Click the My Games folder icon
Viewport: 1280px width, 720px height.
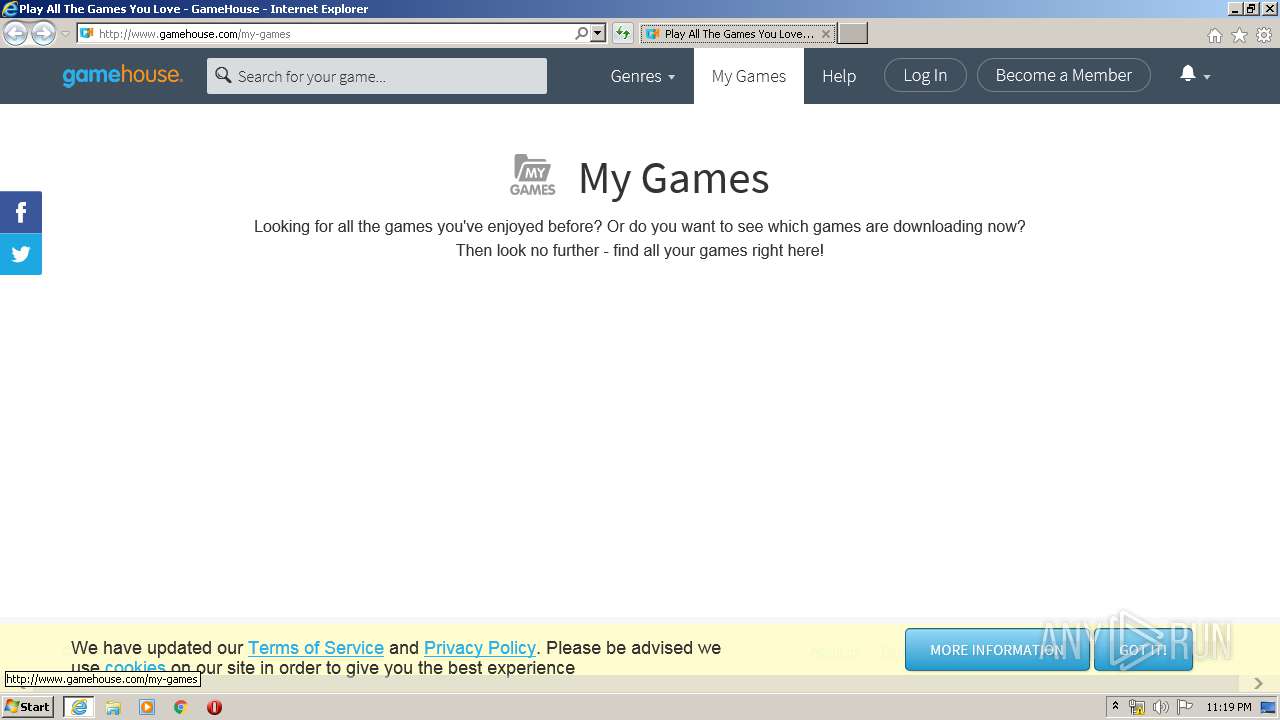click(533, 175)
